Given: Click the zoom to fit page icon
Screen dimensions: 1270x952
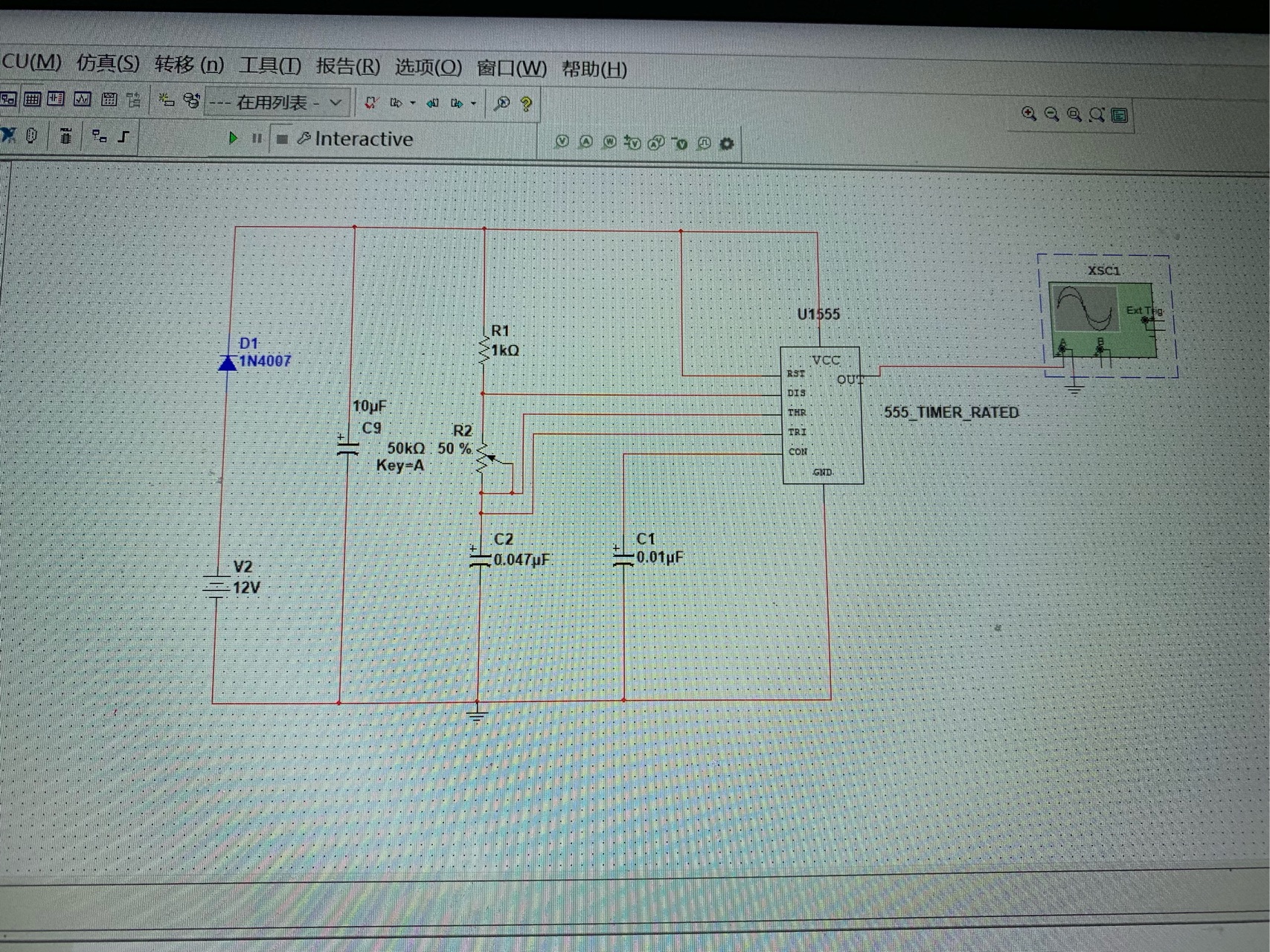Looking at the screenshot, I should click(x=1097, y=115).
